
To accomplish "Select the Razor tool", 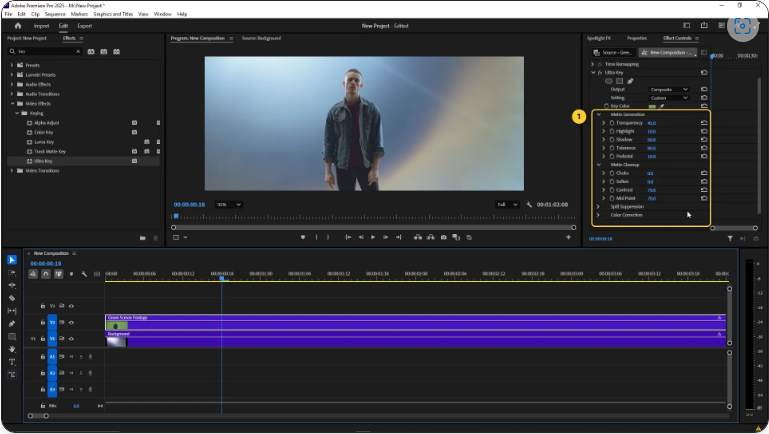I will [x=12, y=298].
